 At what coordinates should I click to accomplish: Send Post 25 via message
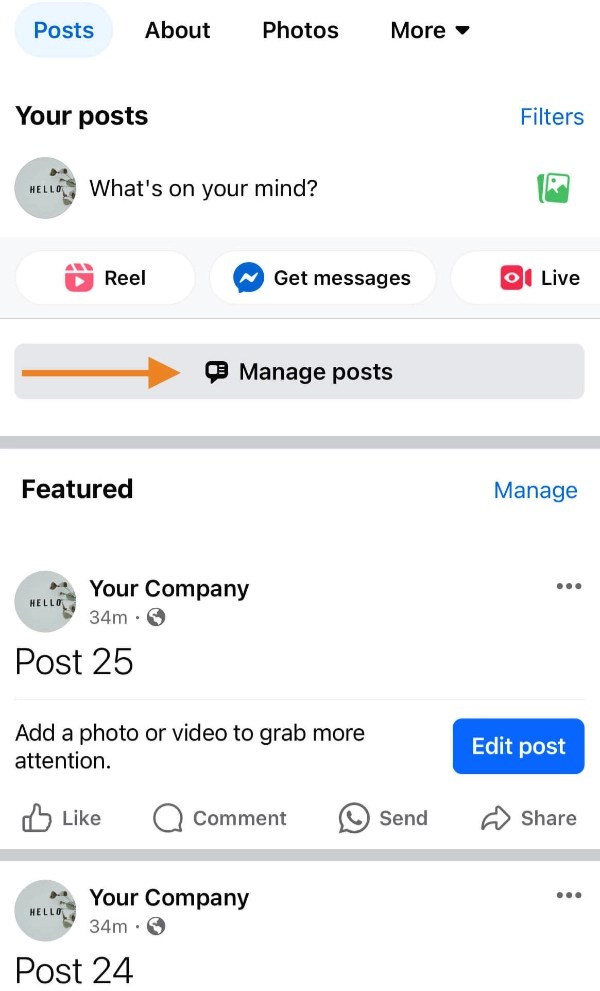pyautogui.click(x=382, y=818)
